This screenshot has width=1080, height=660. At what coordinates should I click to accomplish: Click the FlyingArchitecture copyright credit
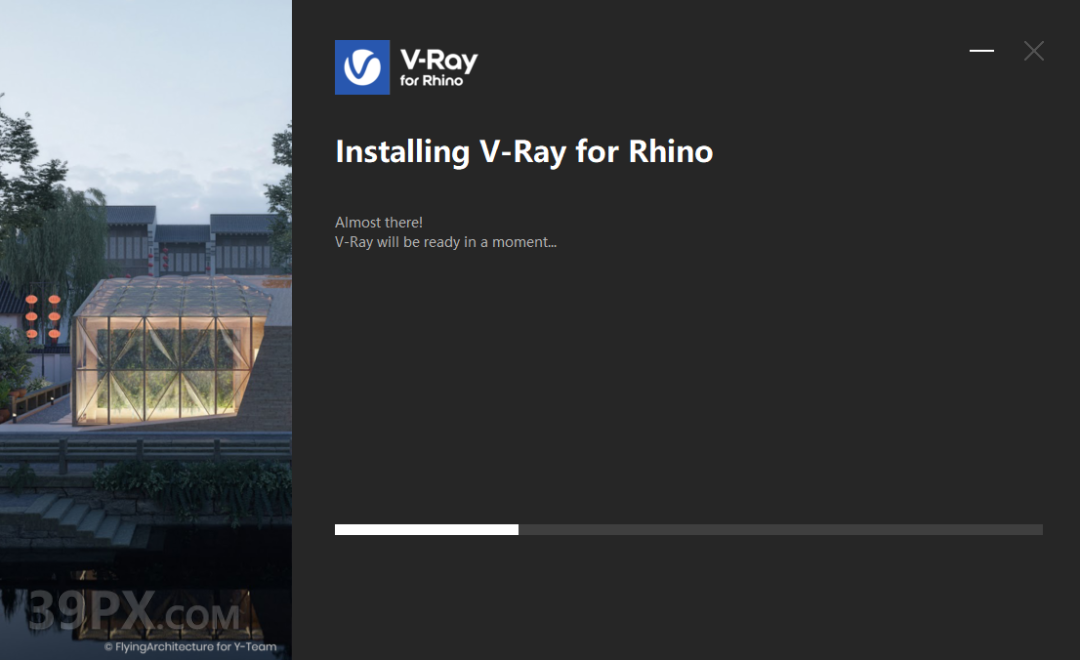[190, 646]
